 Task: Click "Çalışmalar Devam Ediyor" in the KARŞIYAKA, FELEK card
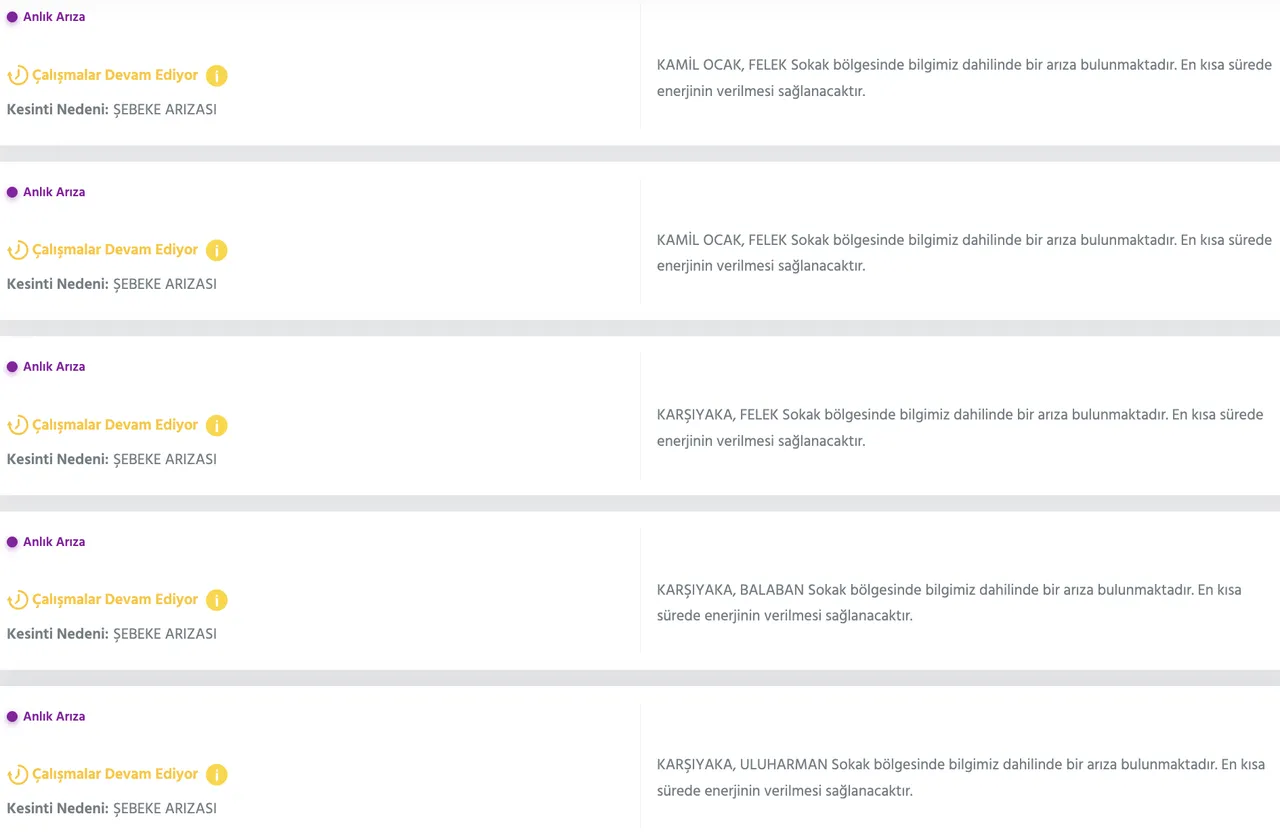(x=115, y=425)
